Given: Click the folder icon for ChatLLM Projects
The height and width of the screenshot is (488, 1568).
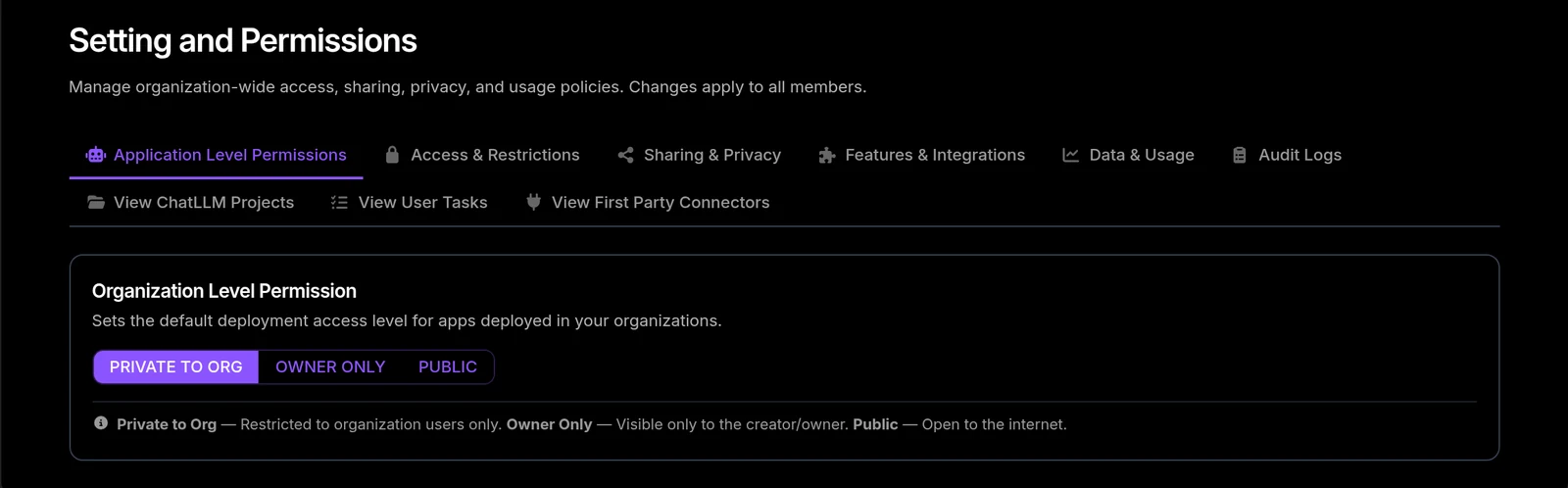Looking at the screenshot, I should click(96, 202).
